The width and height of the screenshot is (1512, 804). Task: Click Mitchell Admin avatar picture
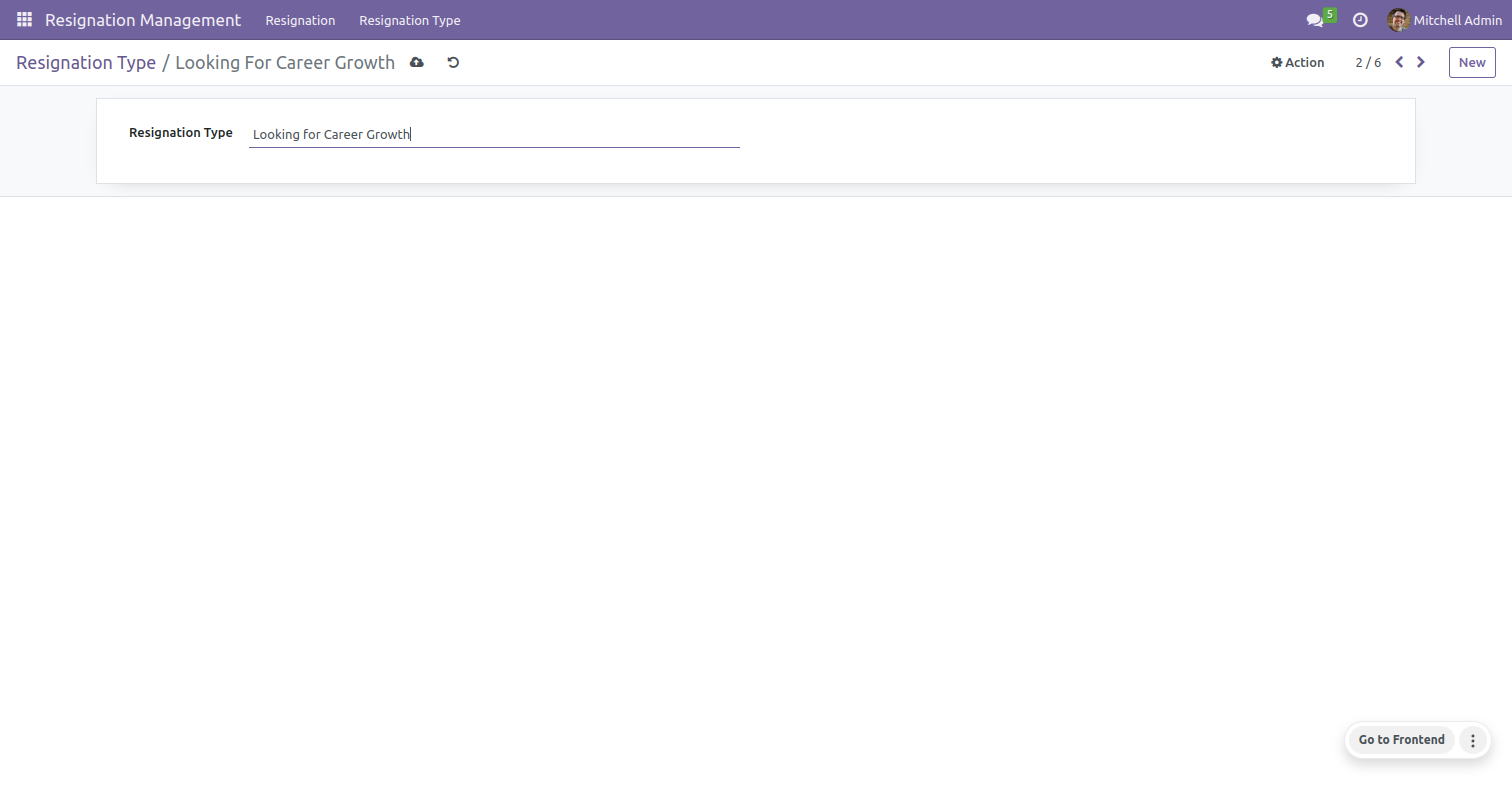pos(1398,20)
